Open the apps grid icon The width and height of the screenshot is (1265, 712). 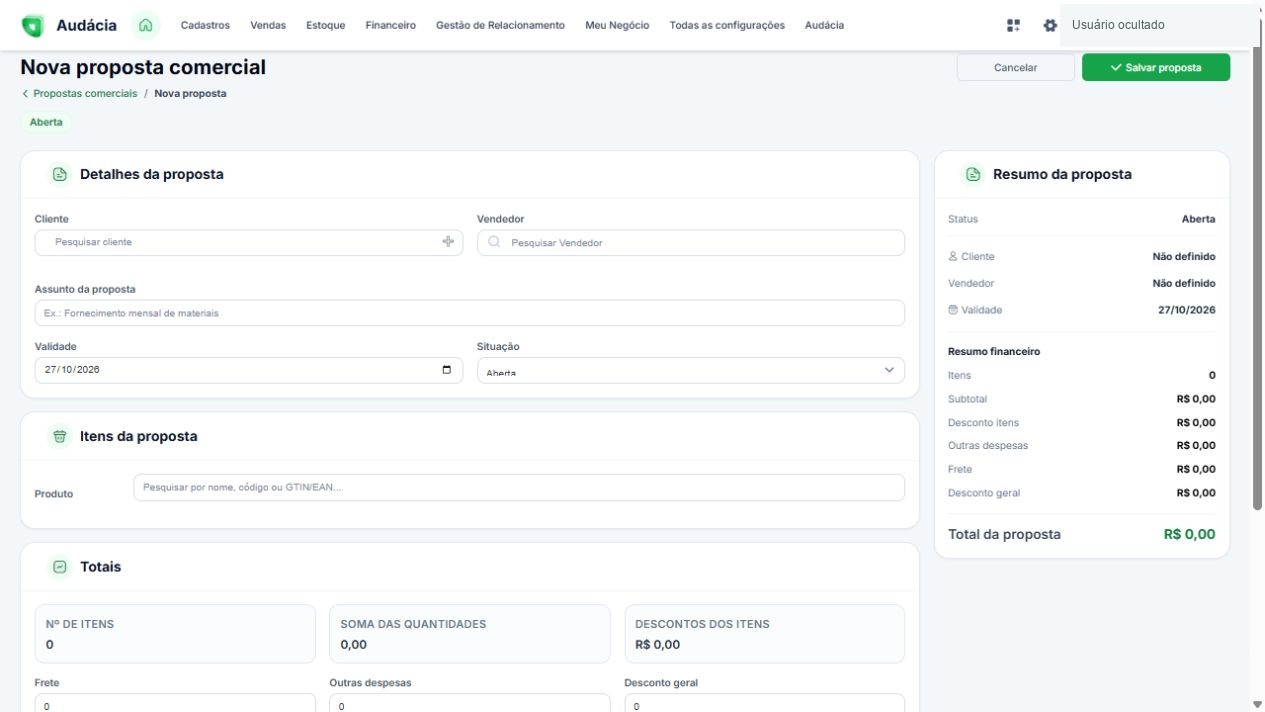(1013, 25)
